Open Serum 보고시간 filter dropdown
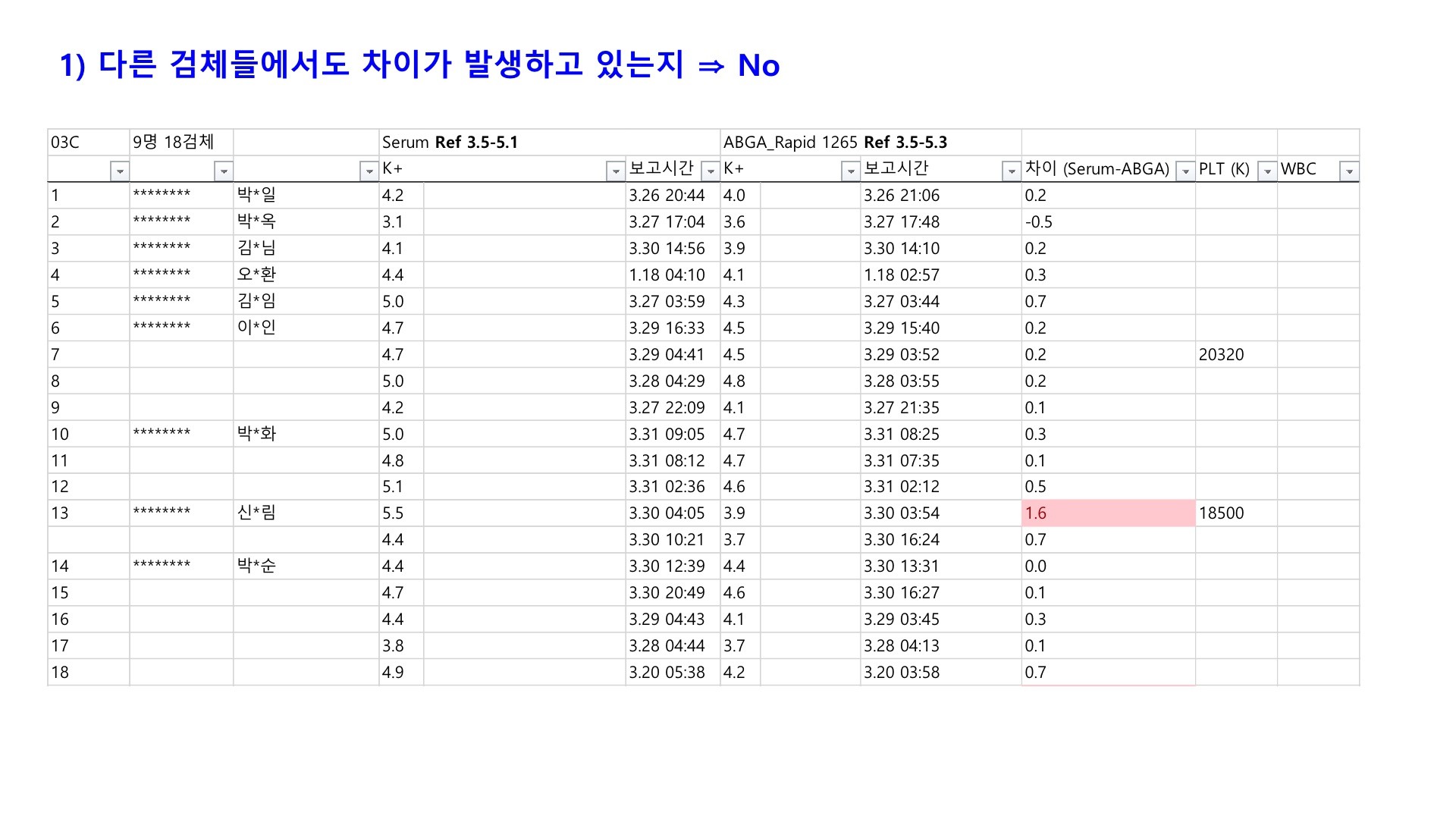1456x819 pixels. pyautogui.click(x=711, y=171)
